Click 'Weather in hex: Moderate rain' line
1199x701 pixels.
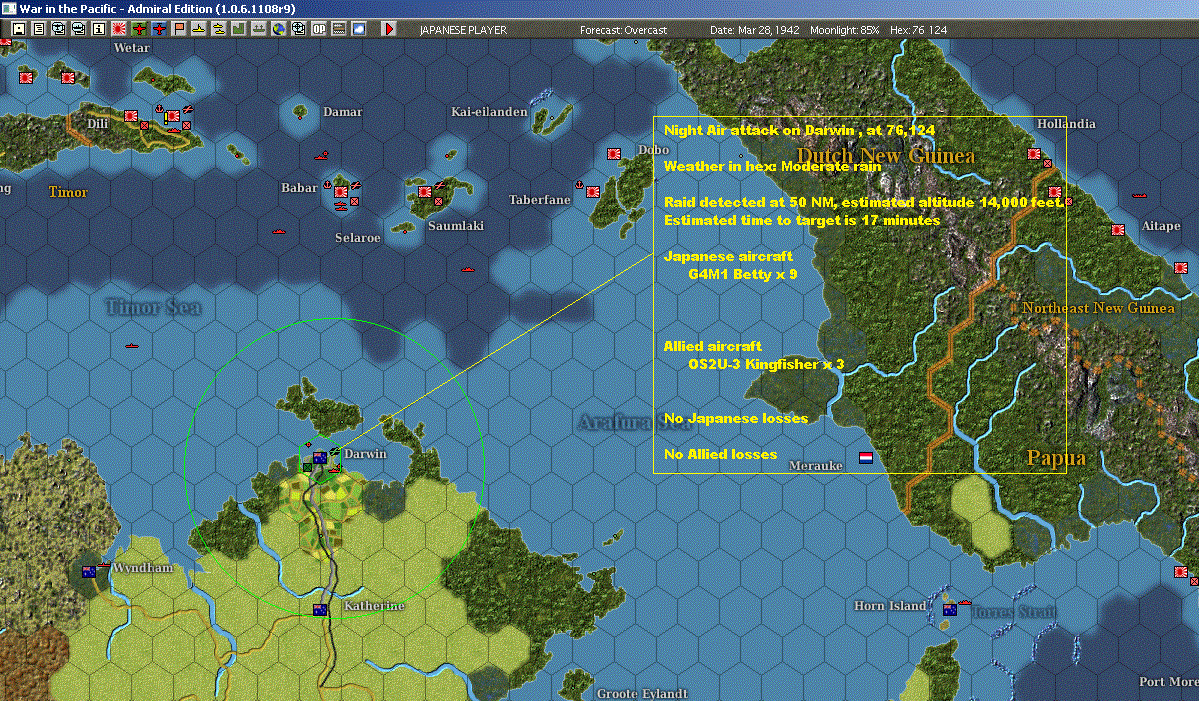pyautogui.click(x=772, y=166)
